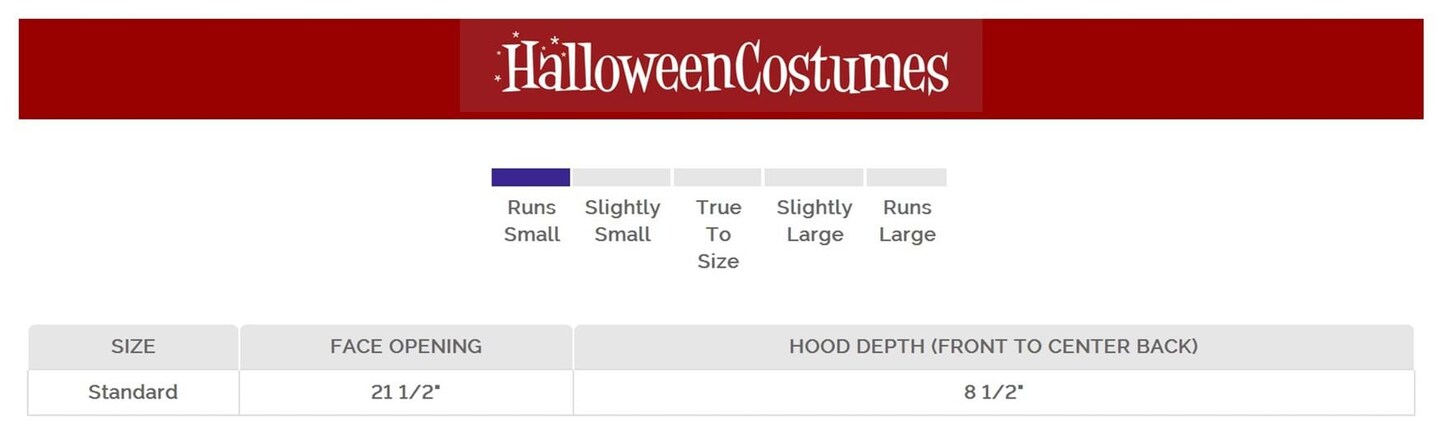Click the SIZE column header
Image resolution: width=1440 pixels, height=443 pixels.
(133, 347)
